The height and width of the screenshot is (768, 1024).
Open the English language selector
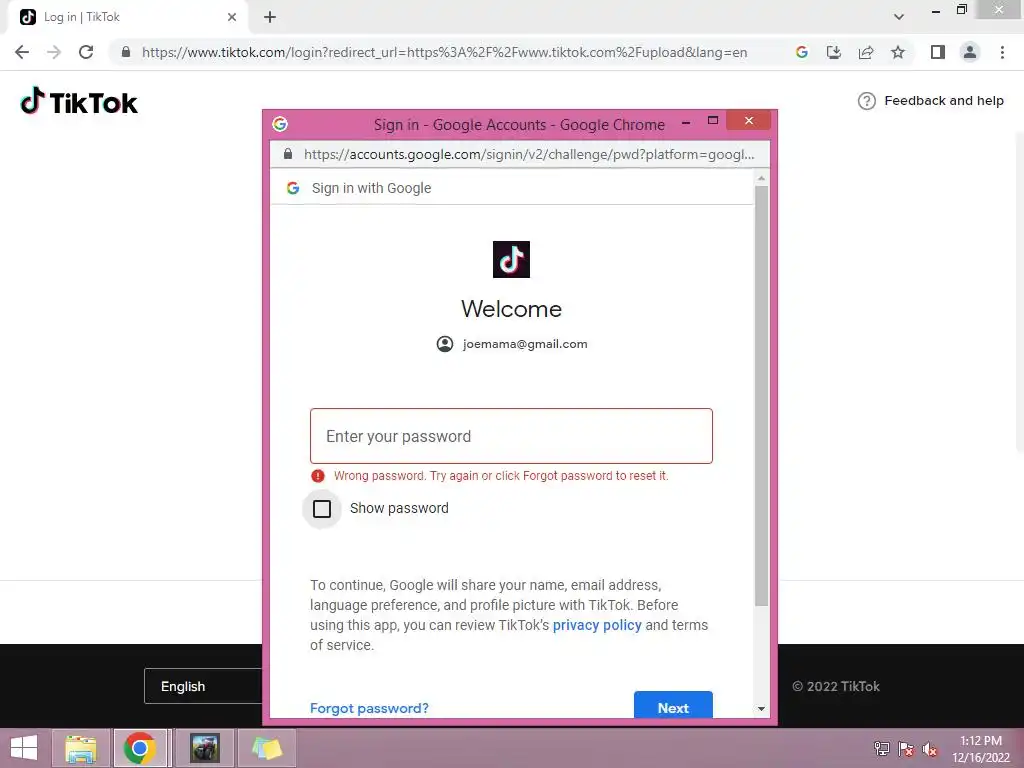(203, 686)
